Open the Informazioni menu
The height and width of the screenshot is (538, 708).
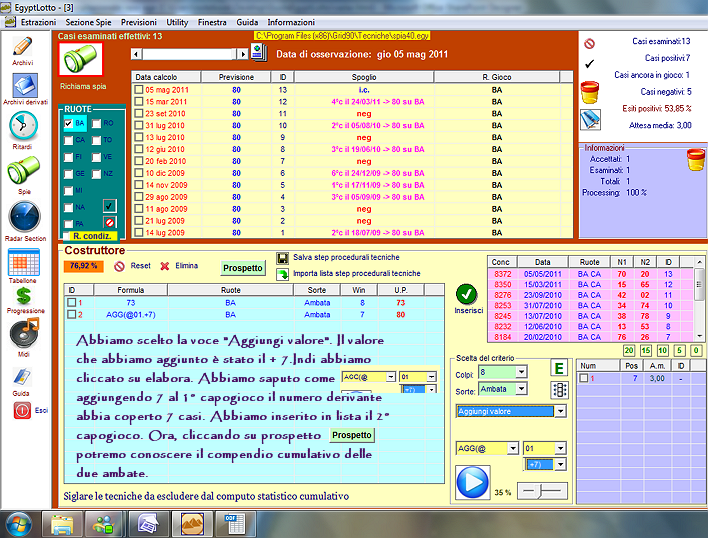click(x=291, y=22)
